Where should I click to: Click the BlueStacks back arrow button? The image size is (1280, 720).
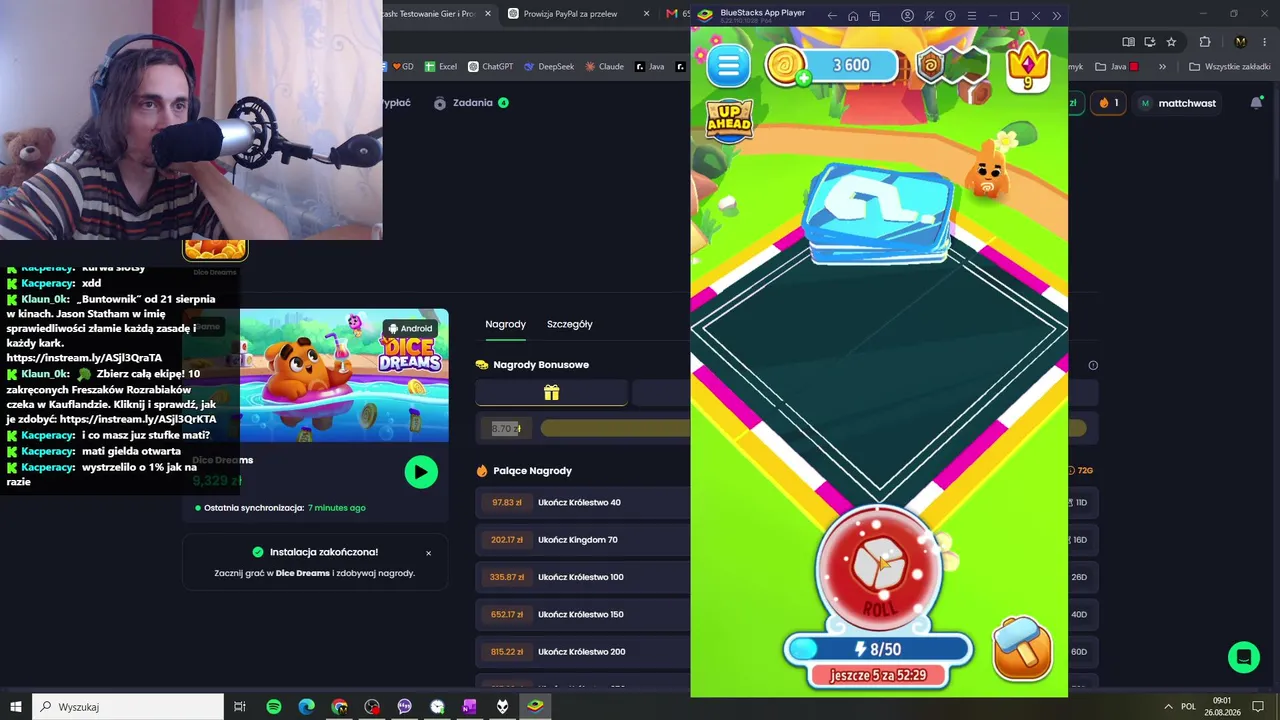(x=832, y=16)
